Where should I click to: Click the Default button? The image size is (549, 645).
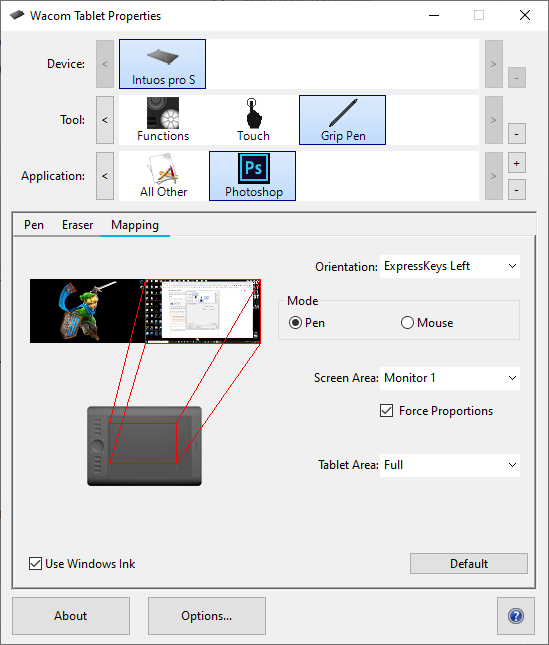tap(468, 564)
